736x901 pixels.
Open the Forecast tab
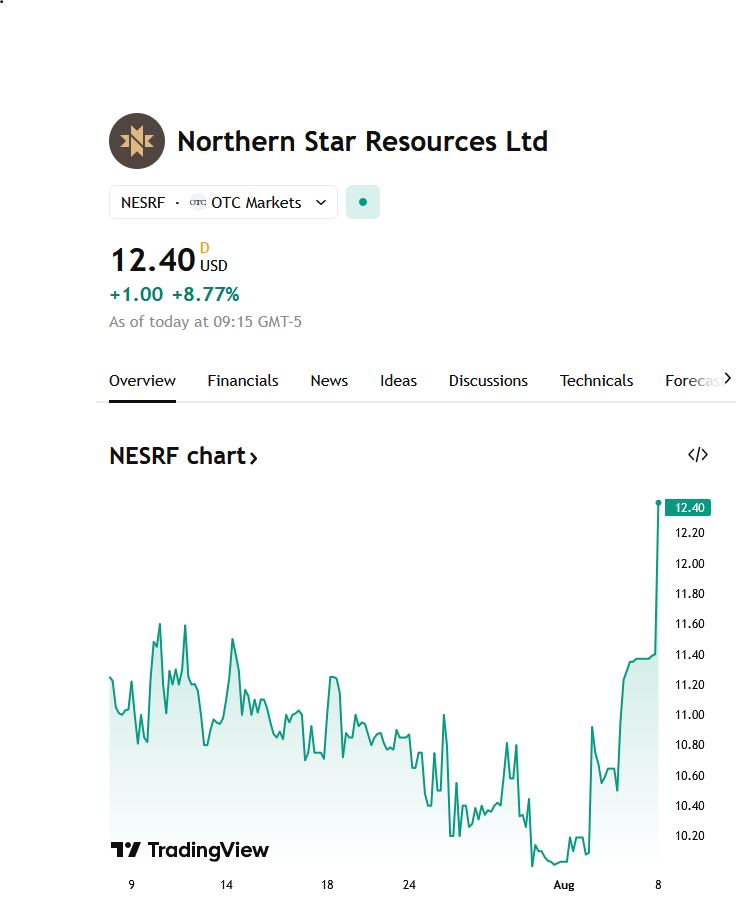[x=692, y=380]
